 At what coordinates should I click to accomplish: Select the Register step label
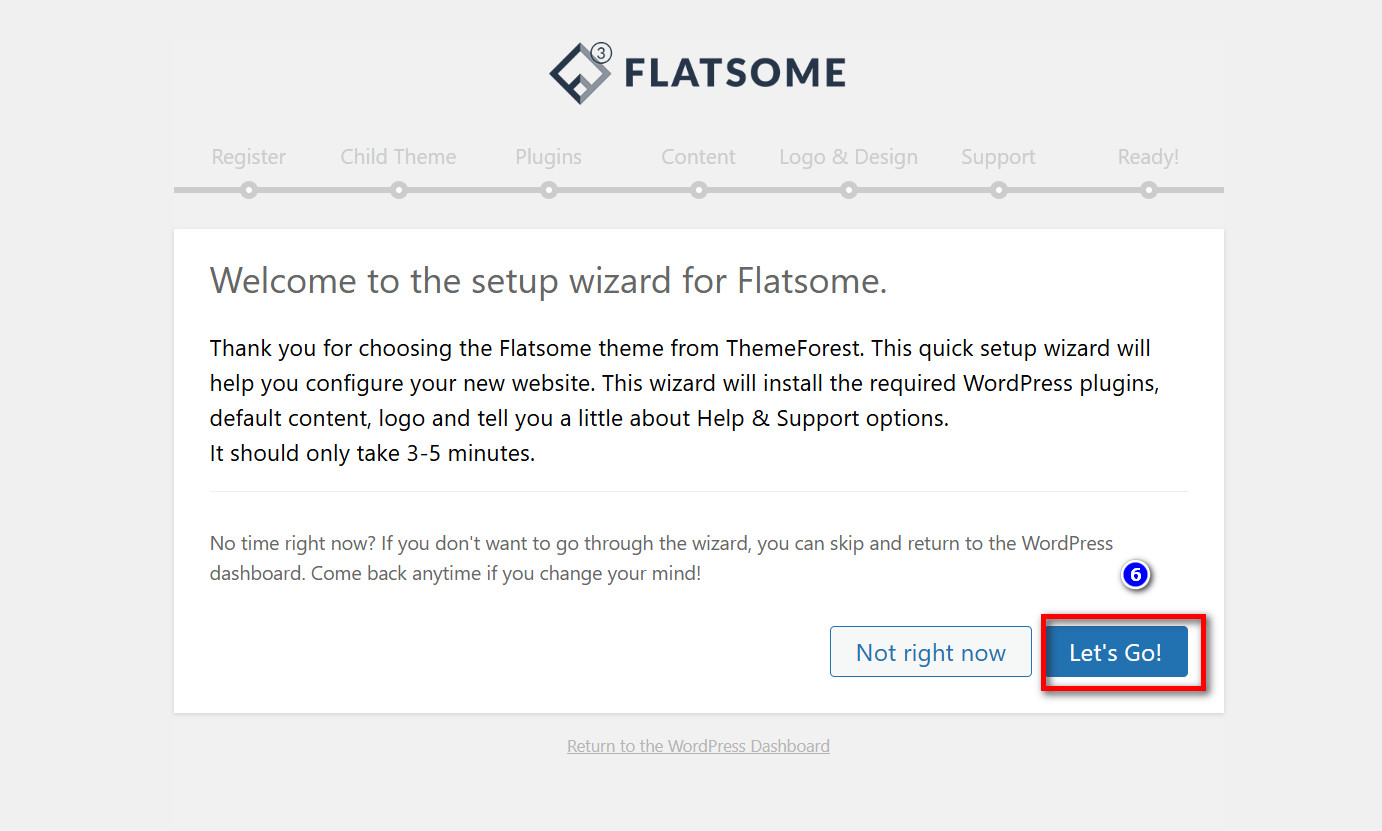tap(248, 157)
